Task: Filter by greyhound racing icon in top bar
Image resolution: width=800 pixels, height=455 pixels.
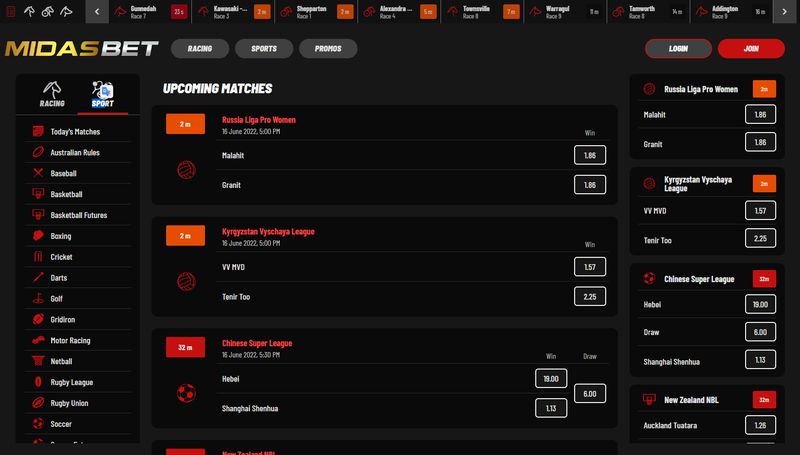Action: coord(66,11)
